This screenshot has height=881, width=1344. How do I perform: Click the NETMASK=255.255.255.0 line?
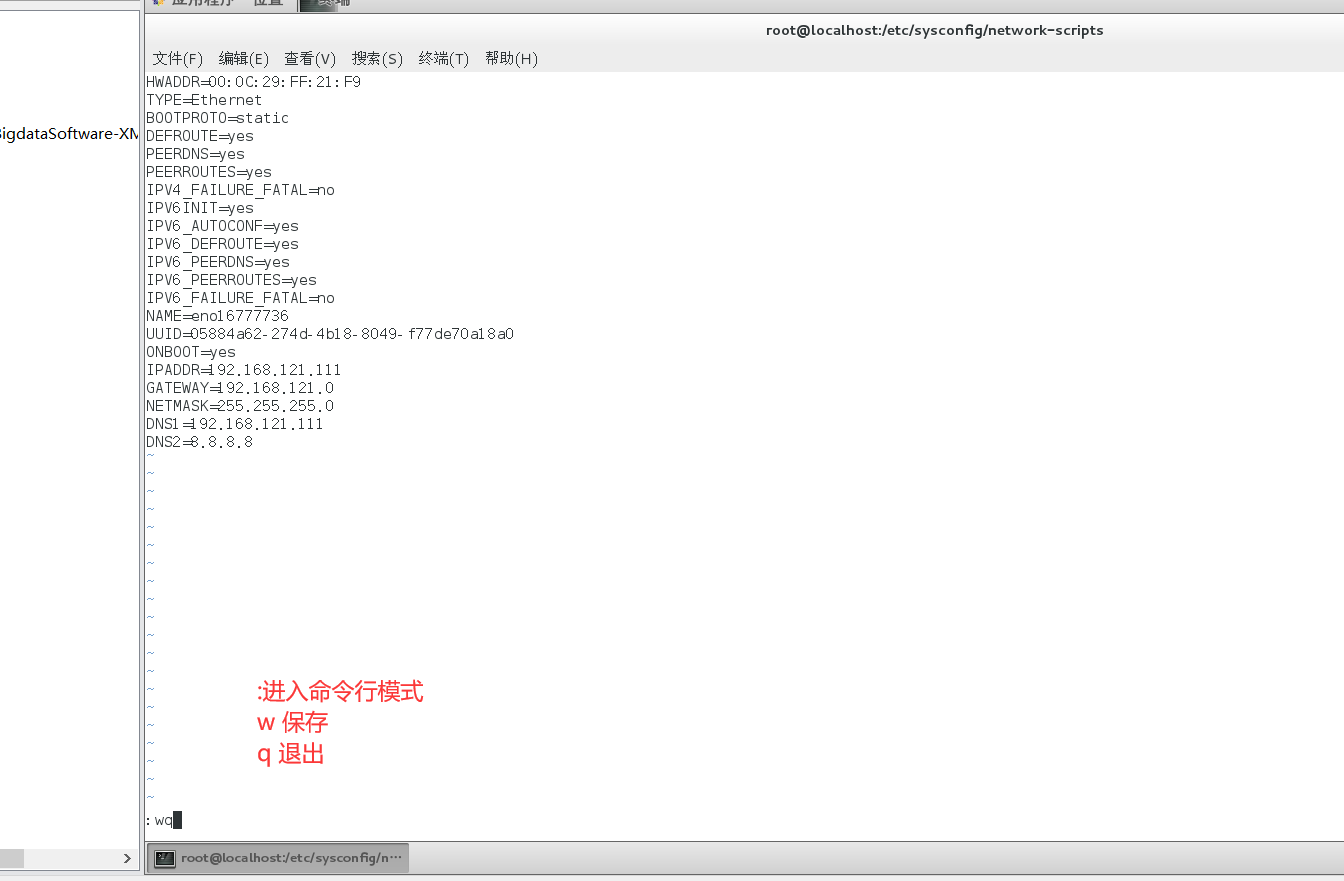coord(240,406)
